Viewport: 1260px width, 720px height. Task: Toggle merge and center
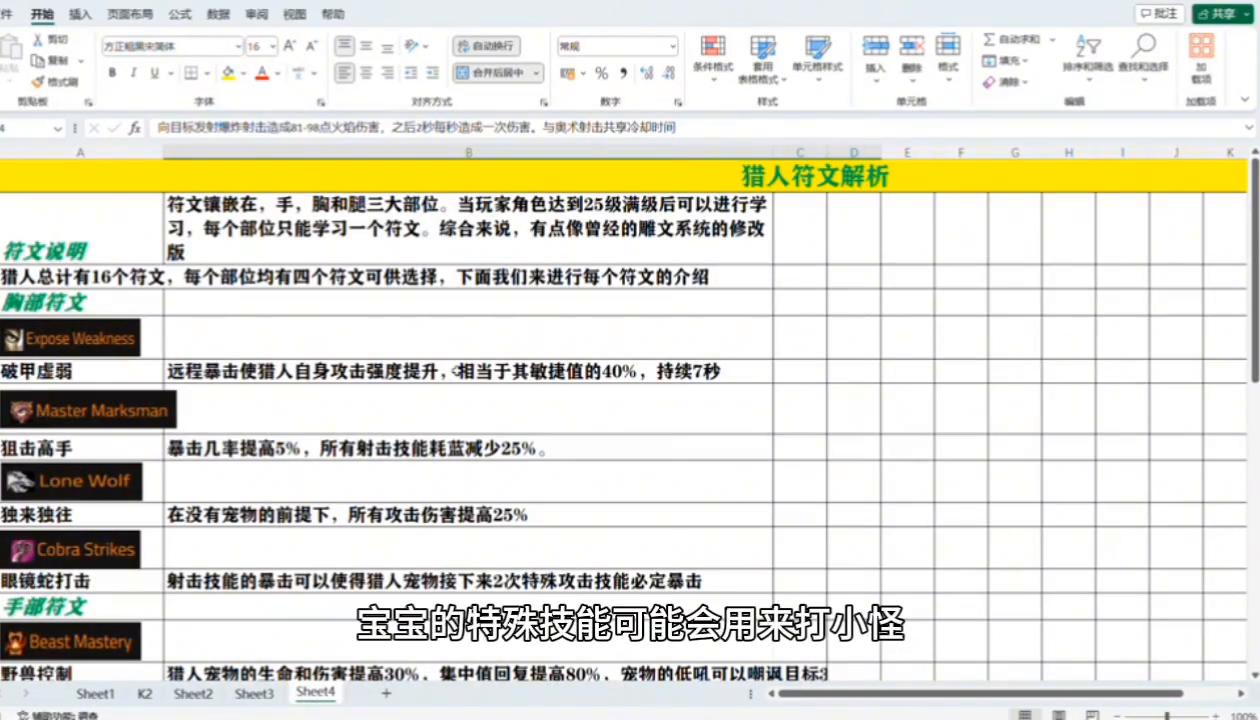[x=490, y=73]
